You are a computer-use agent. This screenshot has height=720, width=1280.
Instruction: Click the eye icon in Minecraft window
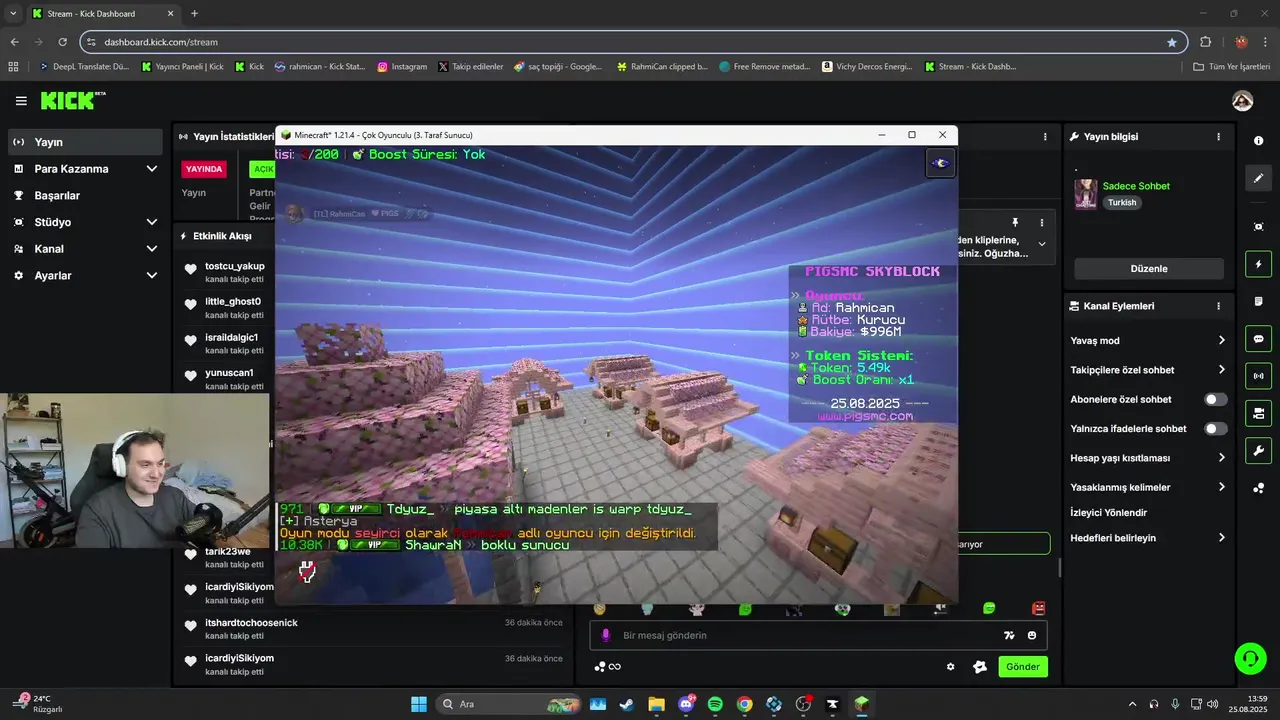point(940,163)
